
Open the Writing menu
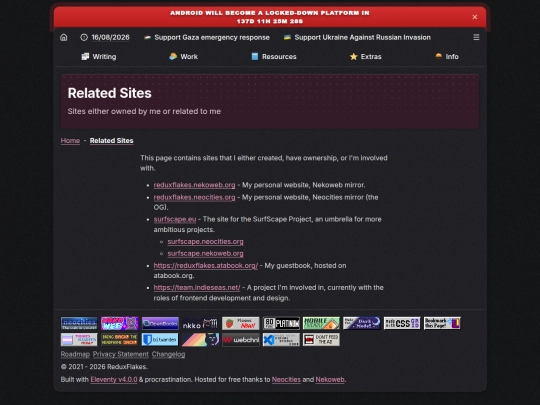pos(99,56)
